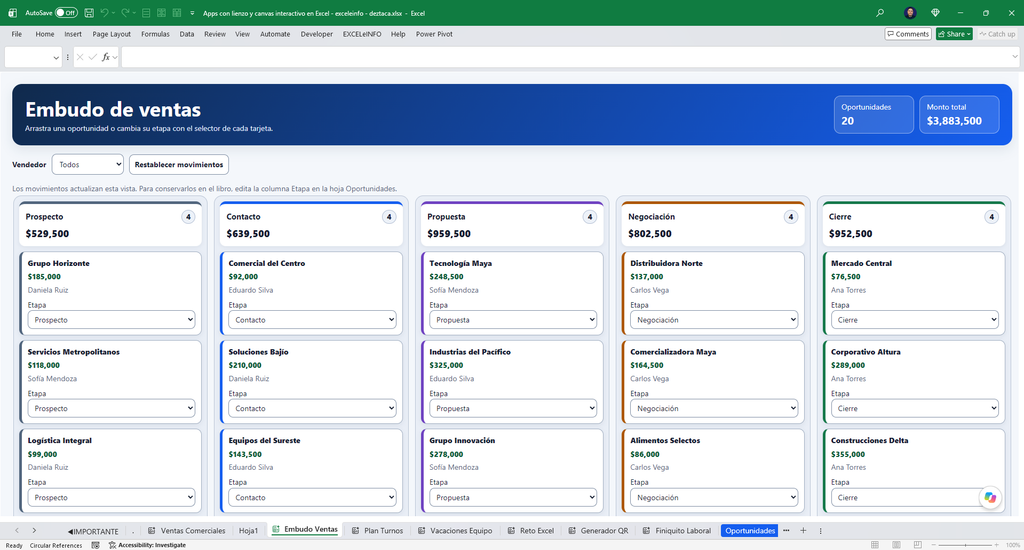The image size is (1024, 550).
Task: Open the Customize Quick Access Toolbar arrow
Action: pos(192,13)
